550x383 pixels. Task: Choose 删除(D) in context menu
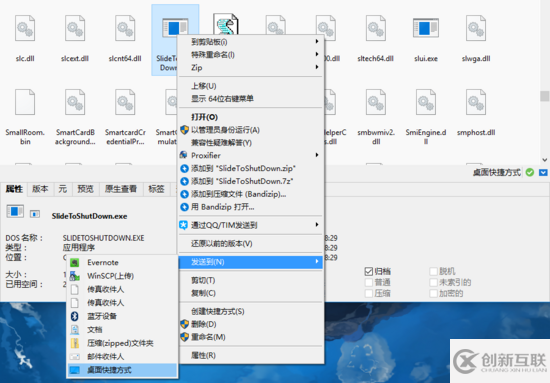coord(251,324)
